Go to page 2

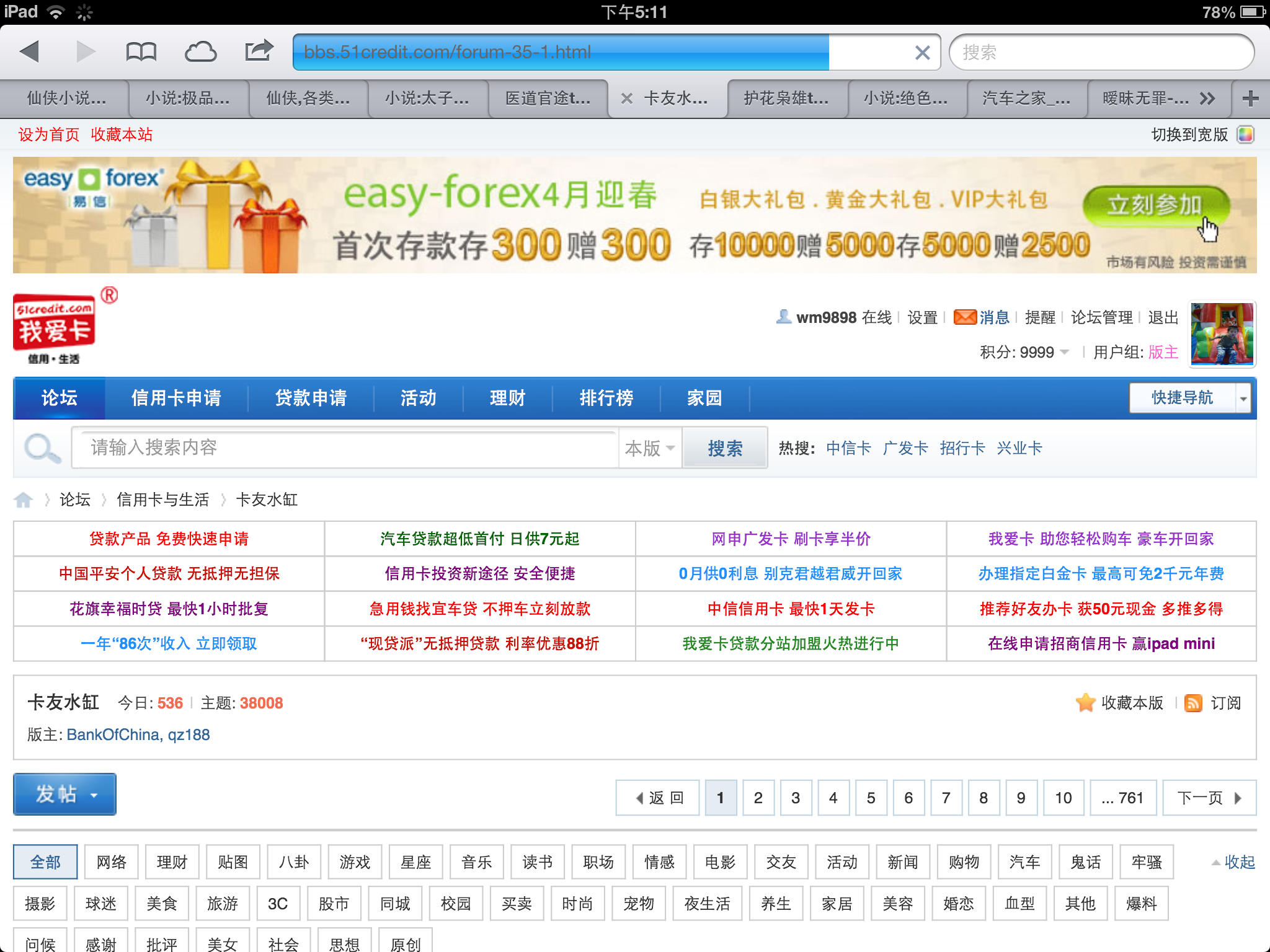tap(758, 798)
